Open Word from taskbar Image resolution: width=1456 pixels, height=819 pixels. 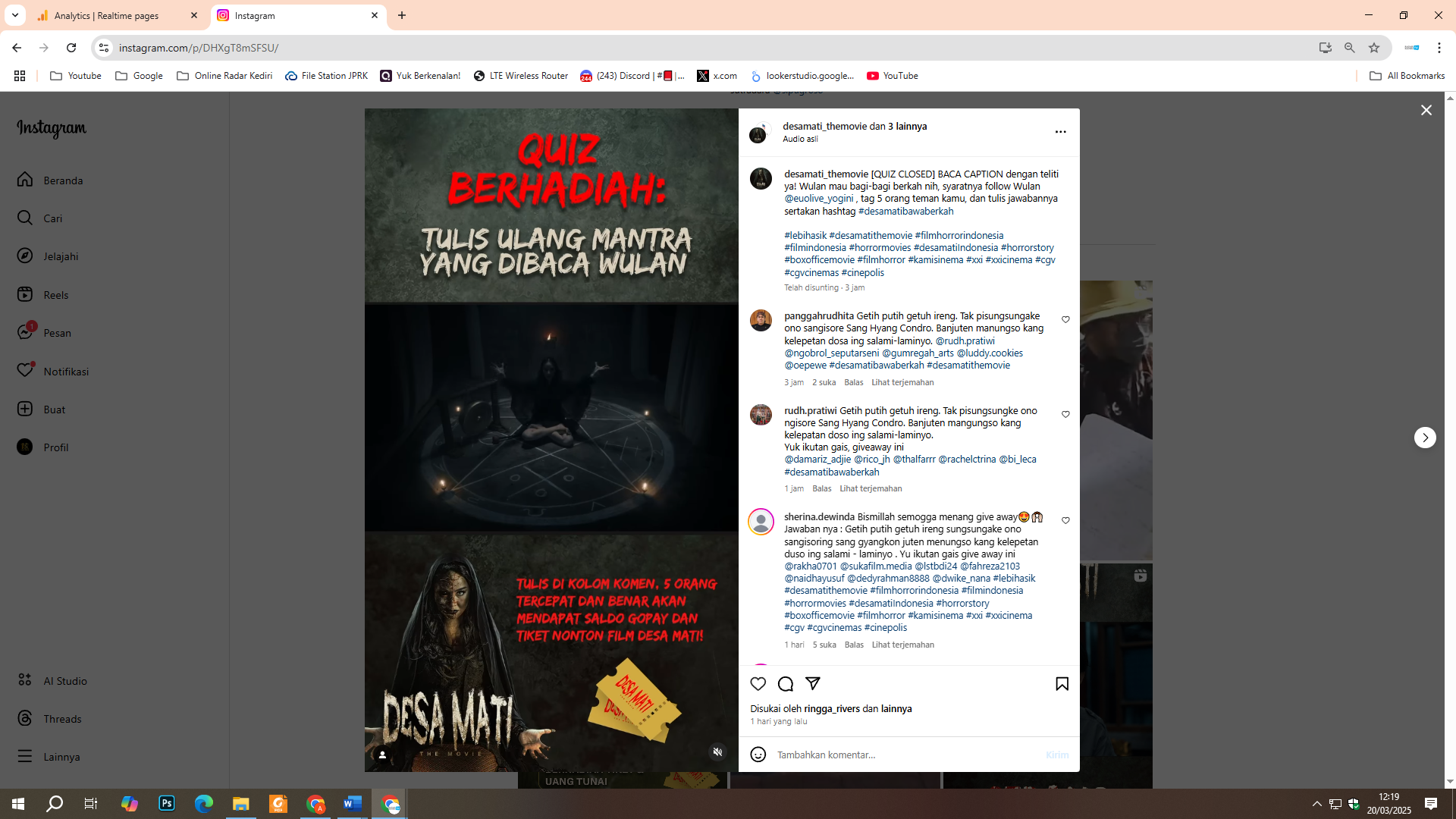tap(353, 804)
